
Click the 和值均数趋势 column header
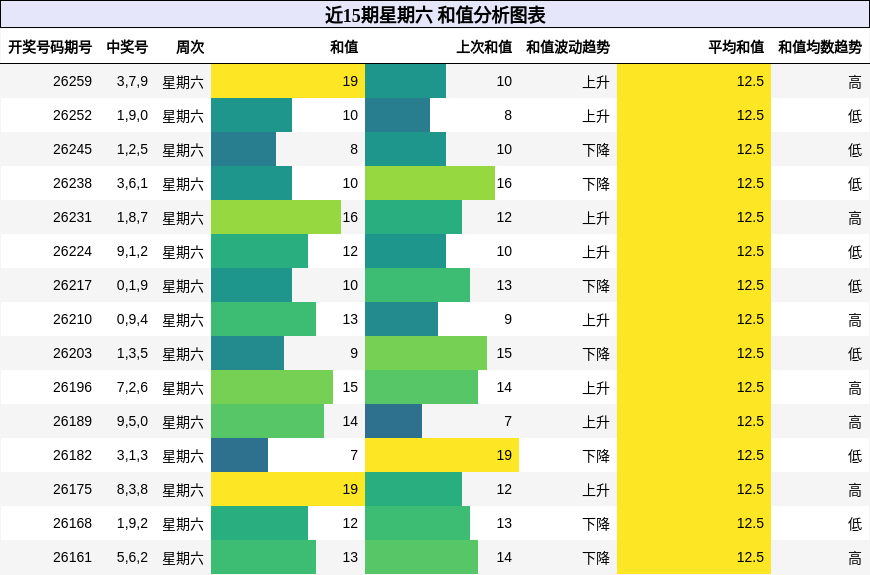coord(820,47)
